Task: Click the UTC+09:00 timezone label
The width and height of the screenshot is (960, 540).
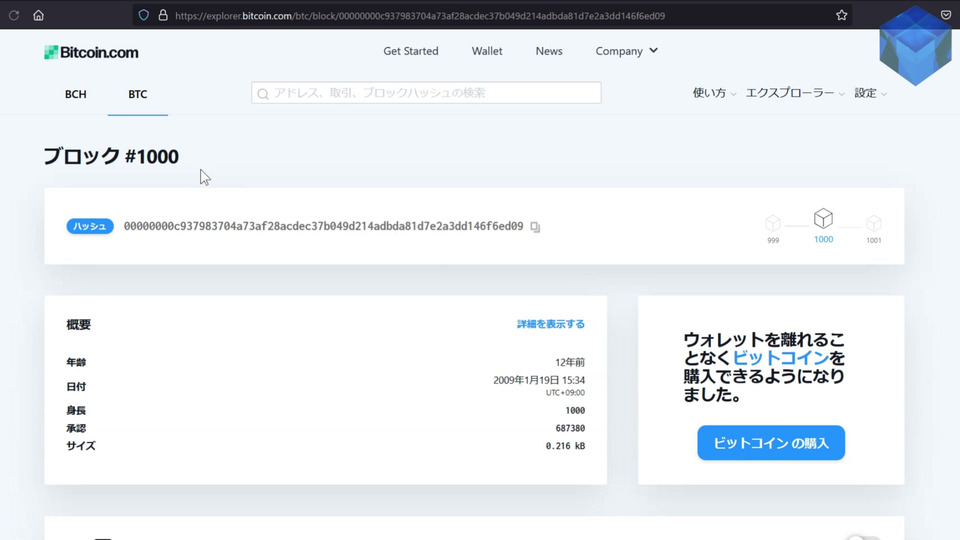Action: [565, 392]
